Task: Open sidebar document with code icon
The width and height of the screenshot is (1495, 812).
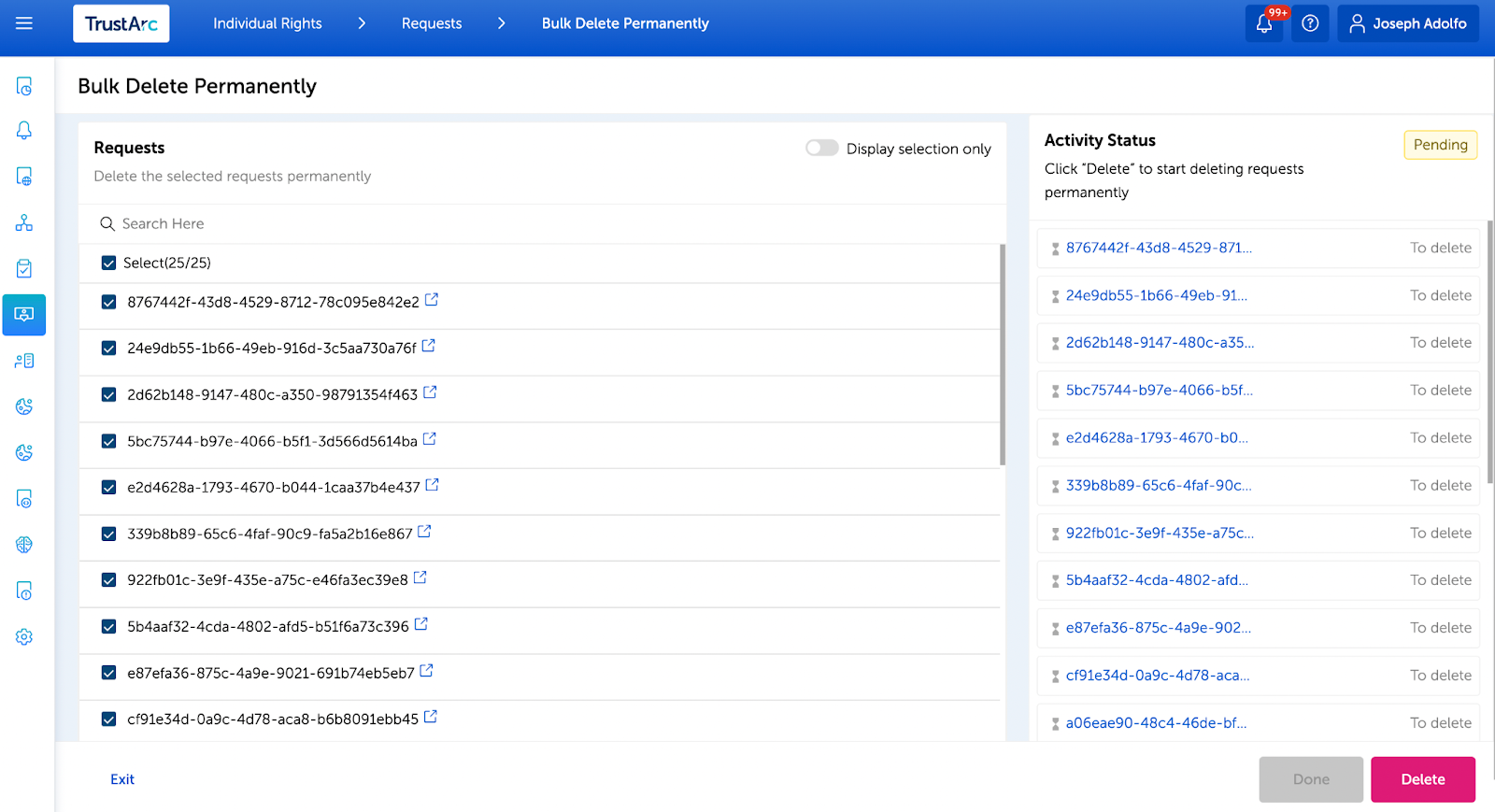Action: (24, 498)
